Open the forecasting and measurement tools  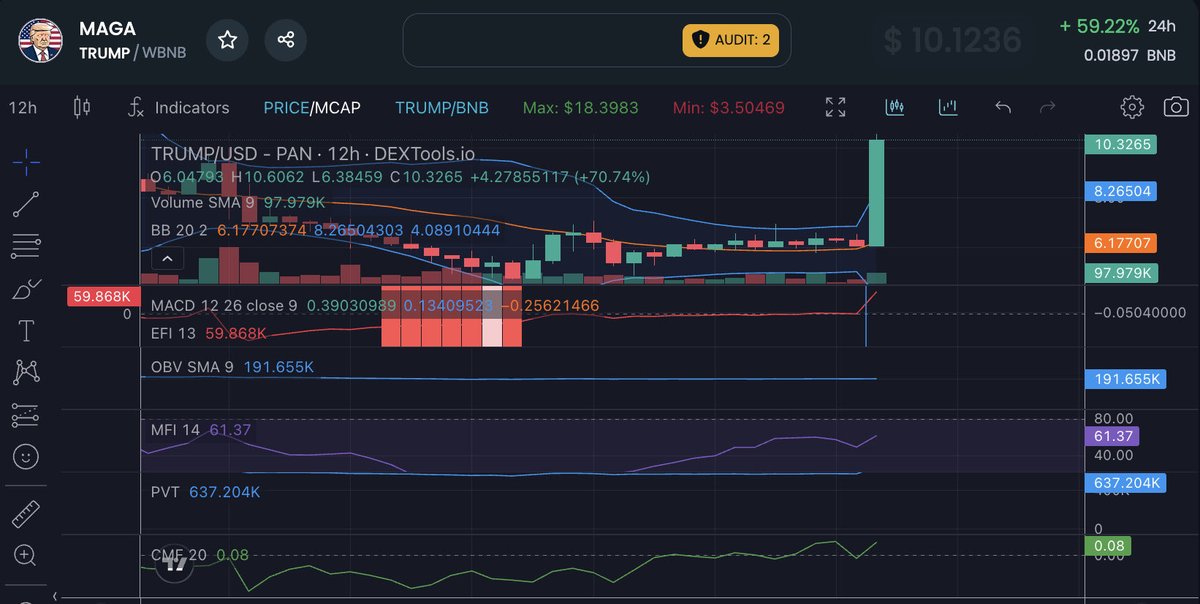click(26, 414)
